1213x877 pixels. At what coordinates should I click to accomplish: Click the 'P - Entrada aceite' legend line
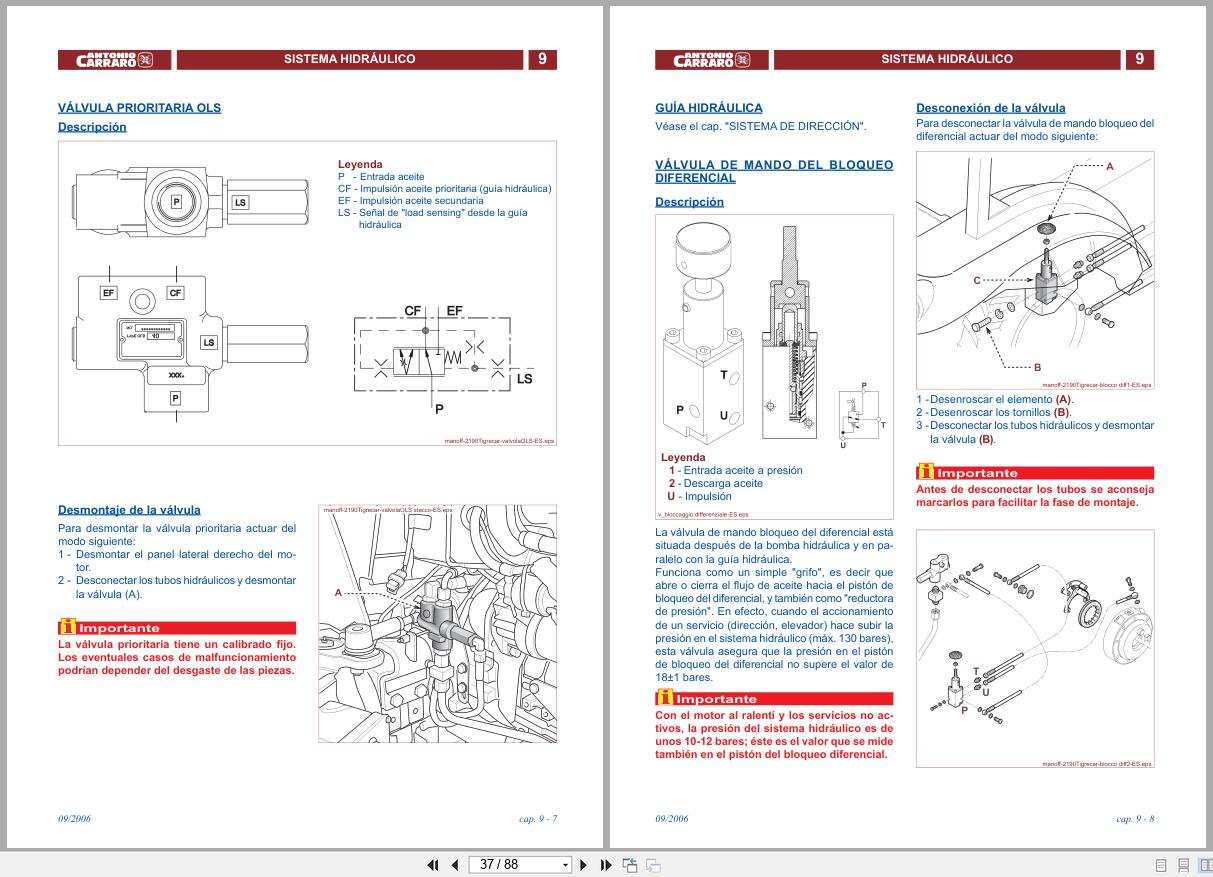coord(381,176)
